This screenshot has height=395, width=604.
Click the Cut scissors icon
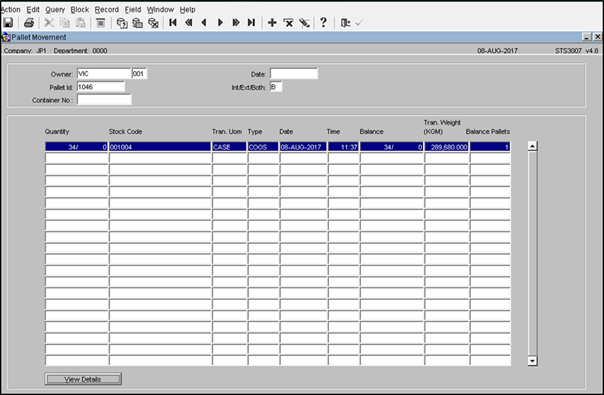[49, 23]
